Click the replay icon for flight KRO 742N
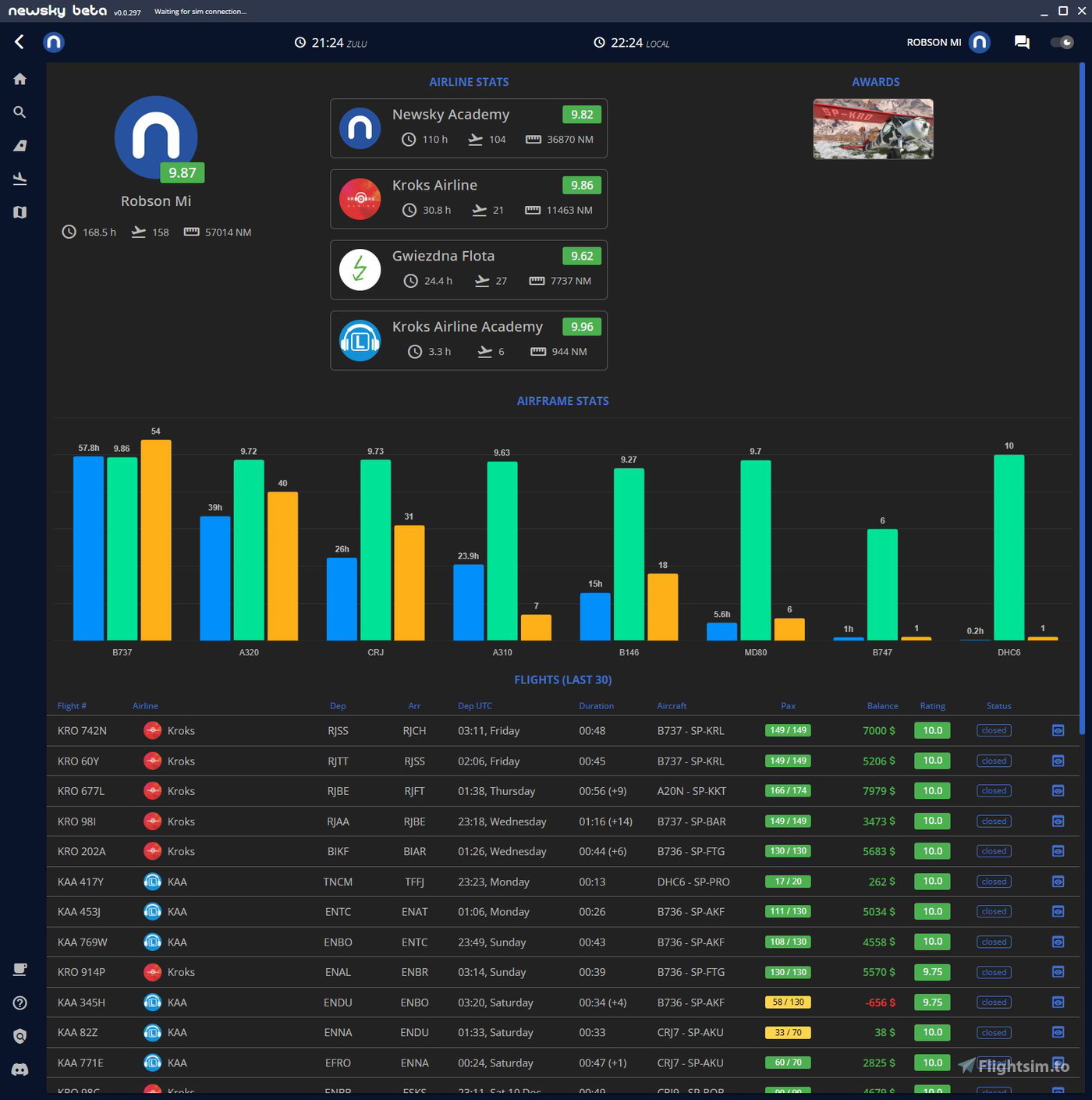This screenshot has width=1092, height=1100. pyautogui.click(x=1058, y=730)
